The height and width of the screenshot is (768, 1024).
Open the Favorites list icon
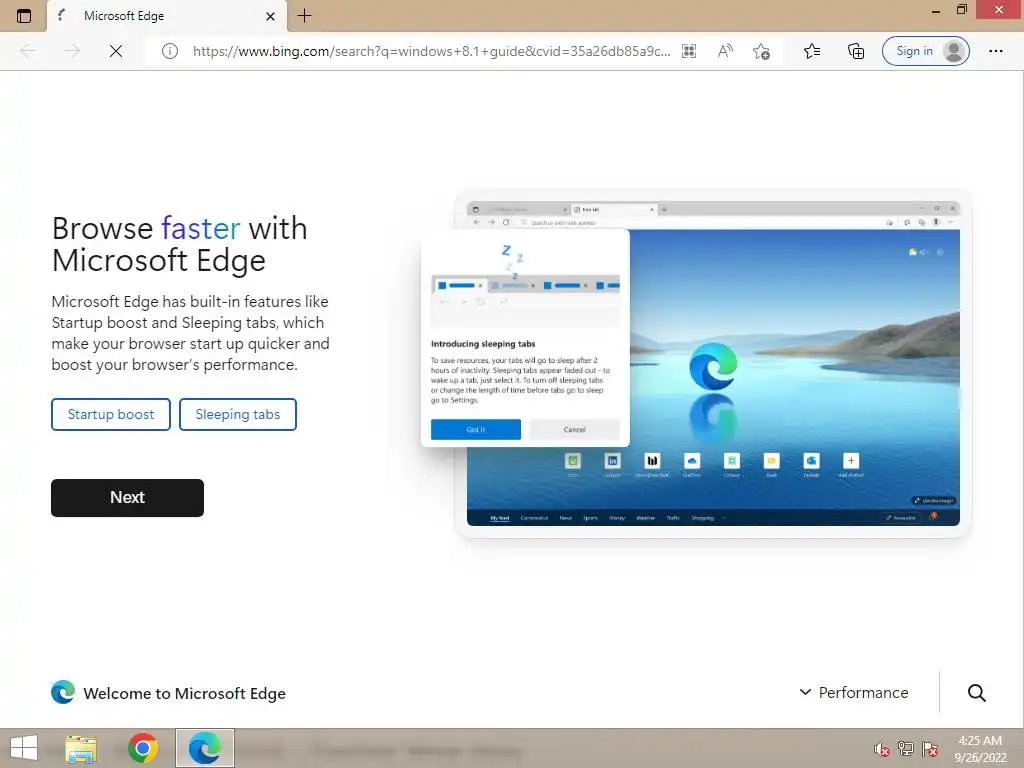click(x=812, y=51)
